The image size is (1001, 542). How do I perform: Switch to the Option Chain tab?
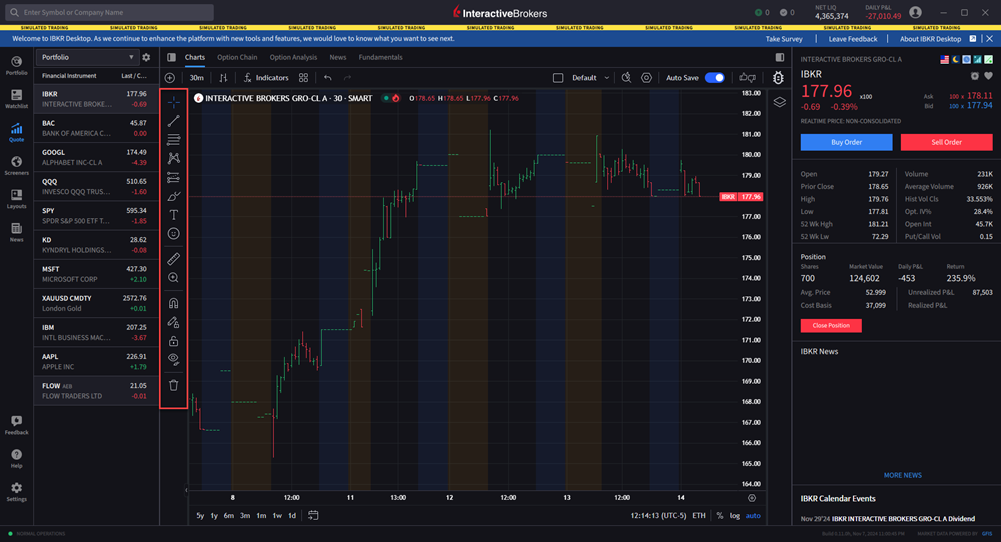click(237, 57)
